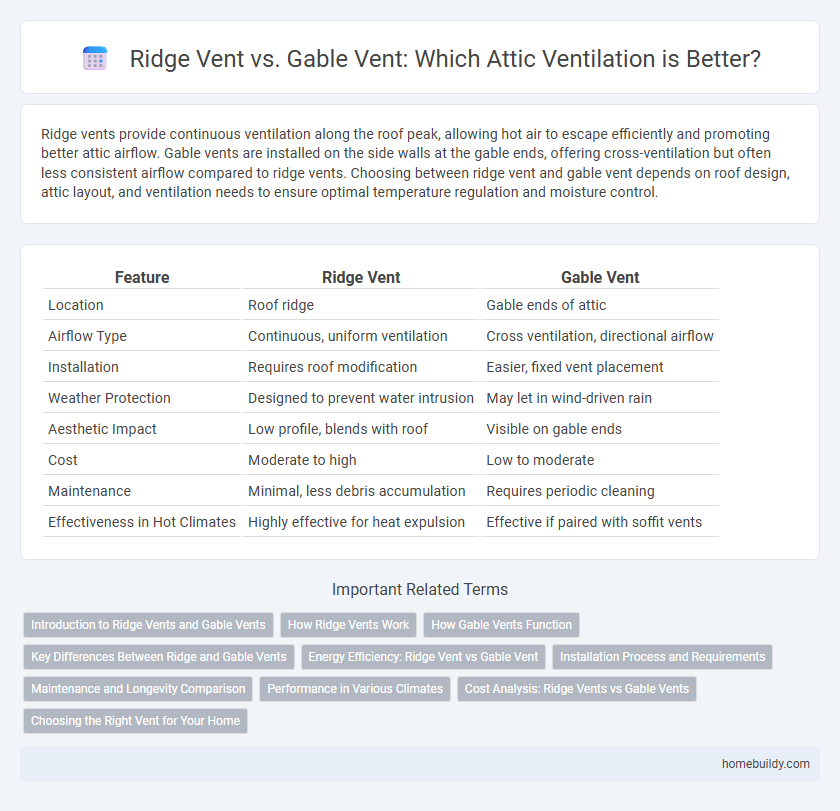Click the Gable Vent column header
This screenshot has width=840, height=811.
click(x=600, y=277)
